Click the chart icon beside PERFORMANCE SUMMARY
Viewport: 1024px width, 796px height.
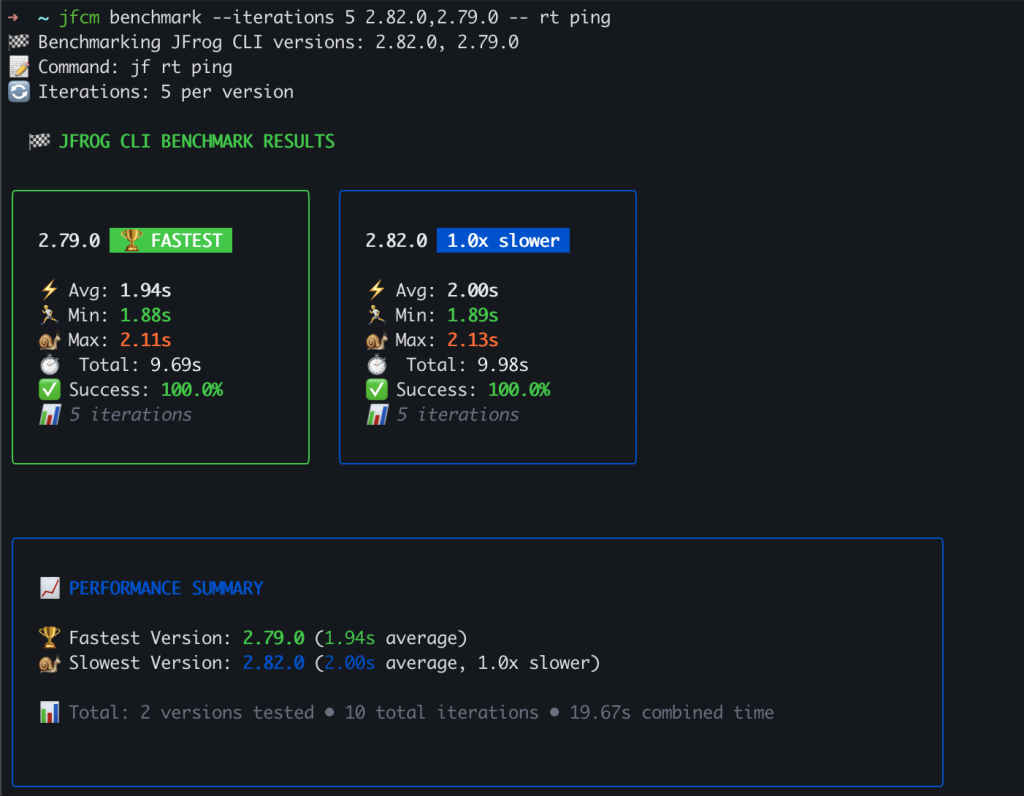point(49,588)
